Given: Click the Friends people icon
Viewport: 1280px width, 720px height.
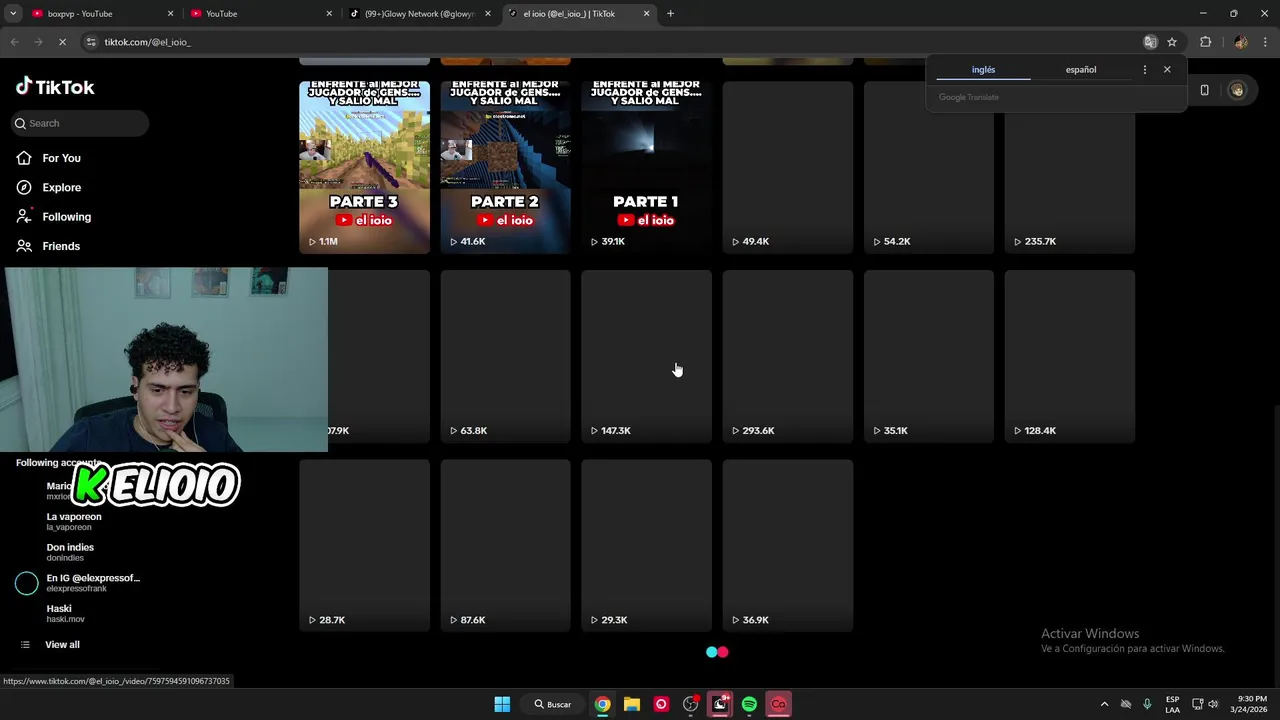Looking at the screenshot, I should (x=24, y=246).
